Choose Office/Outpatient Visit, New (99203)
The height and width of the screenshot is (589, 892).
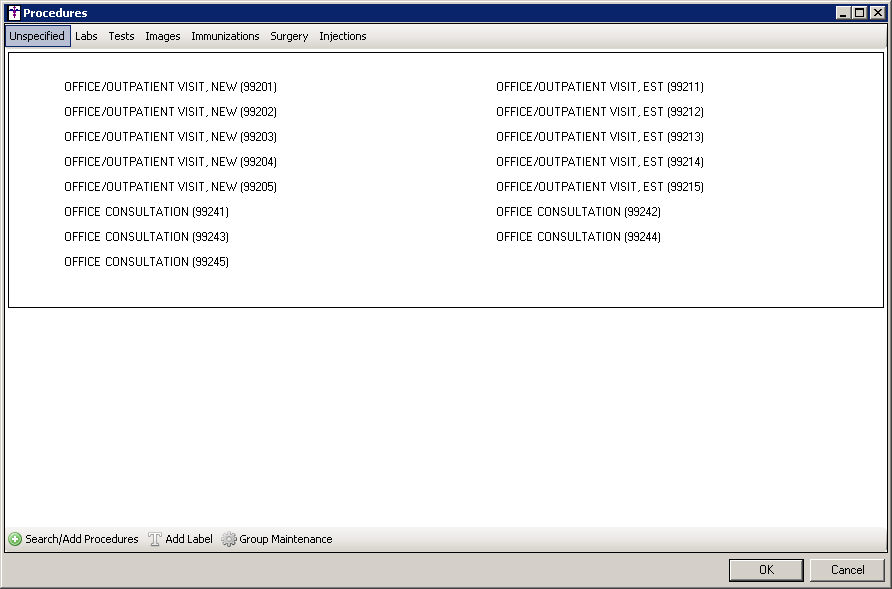pos(170,137)
